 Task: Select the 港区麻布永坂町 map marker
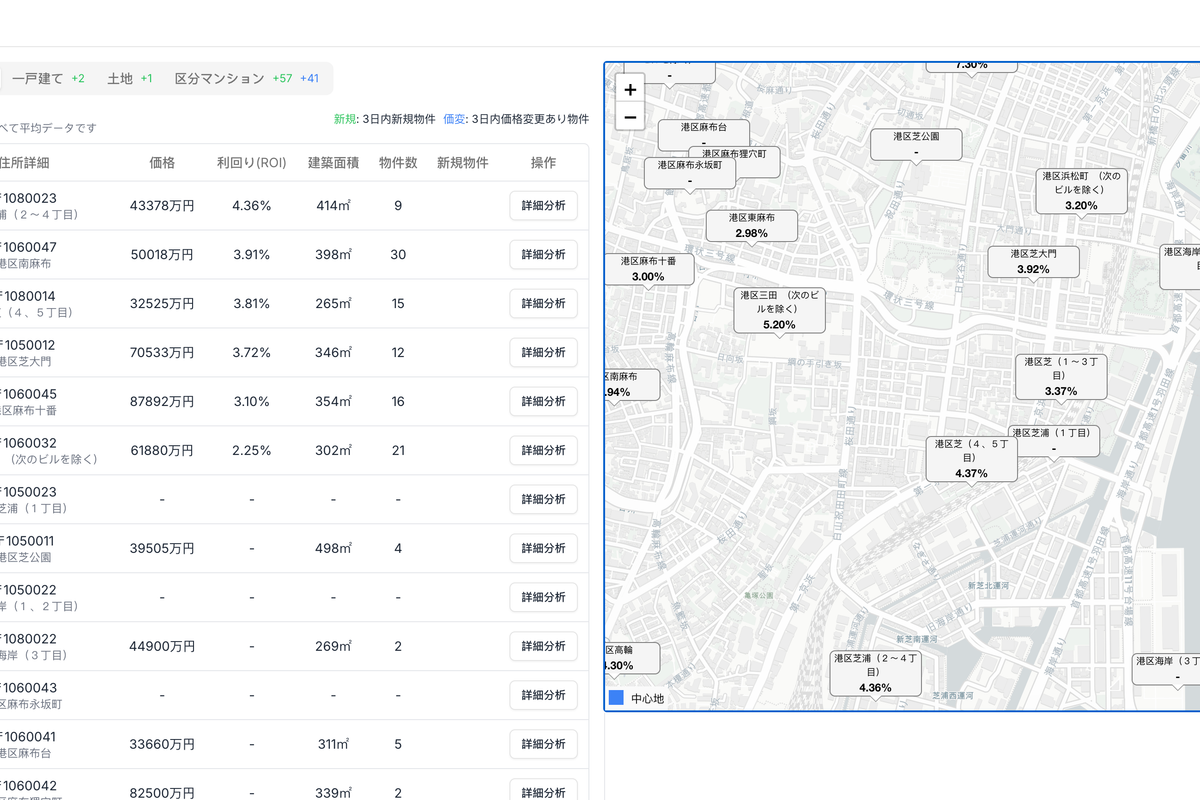[x=690, y=172]
